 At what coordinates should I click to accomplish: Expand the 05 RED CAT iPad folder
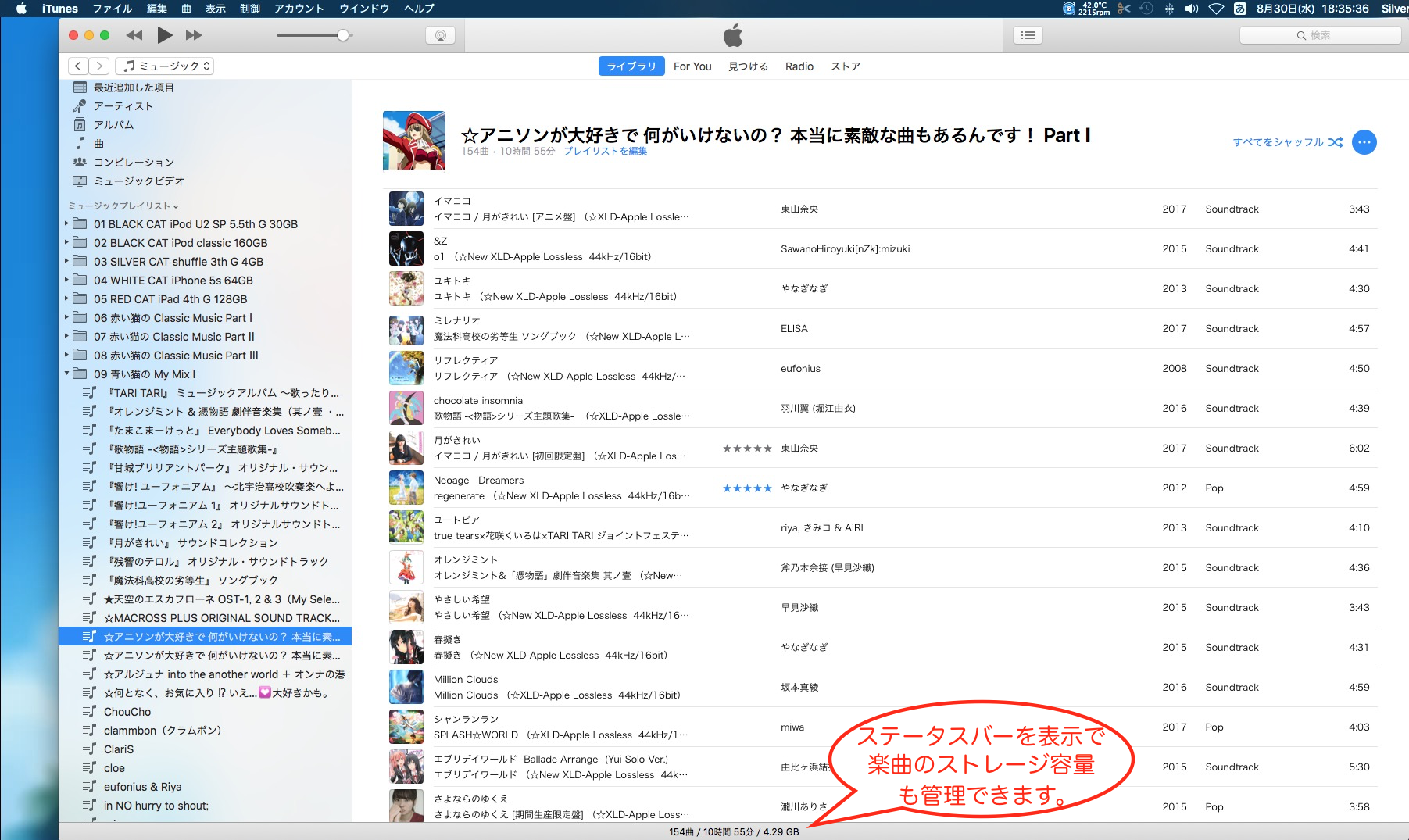point(66,298)
